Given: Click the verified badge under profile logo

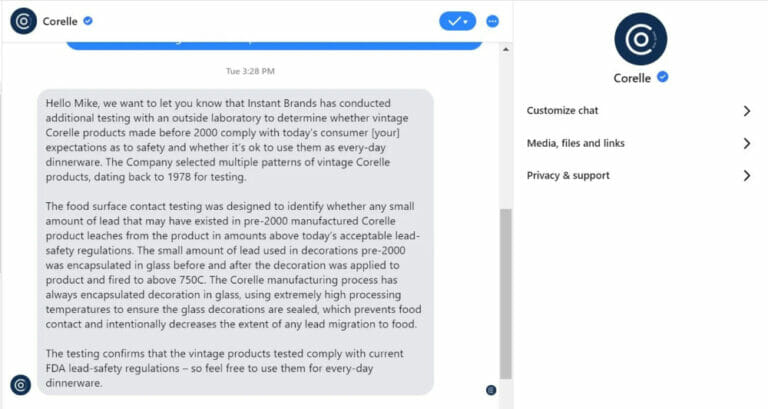Looking at the screenshot, I should (x=662, y=77).
